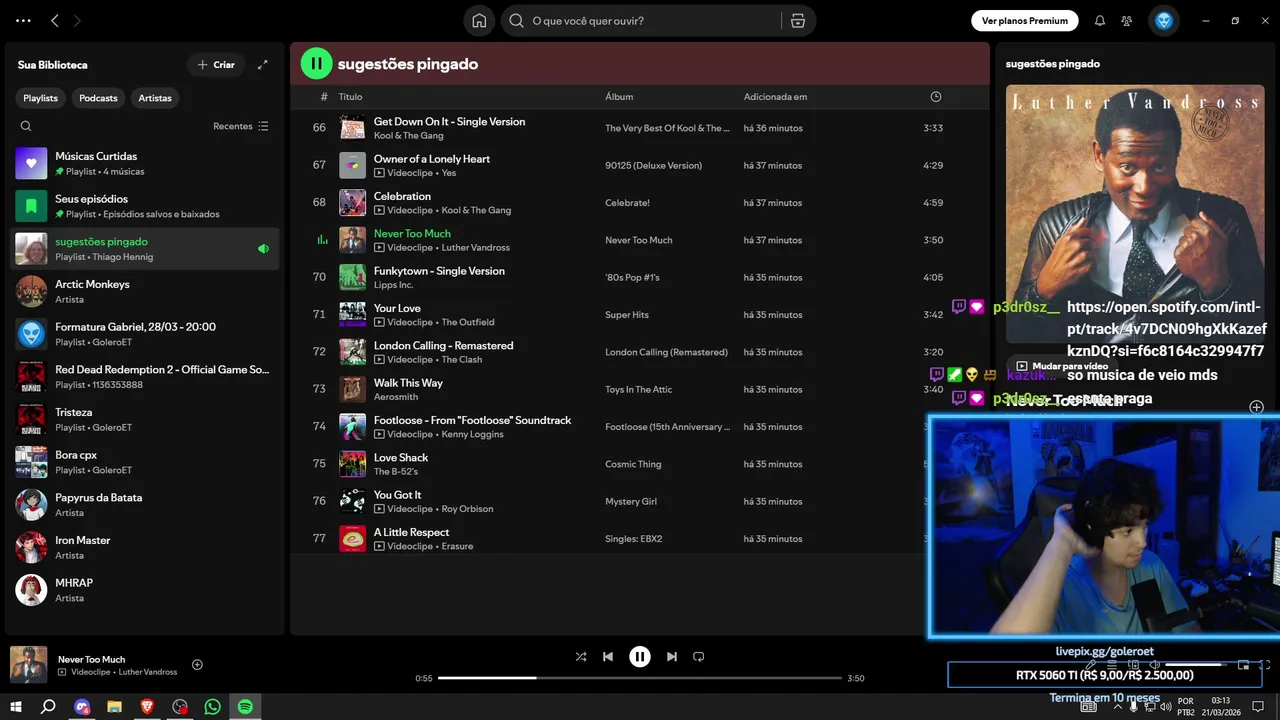Open the Home page
Screen dimensions: 1280x720
(479, 20)
